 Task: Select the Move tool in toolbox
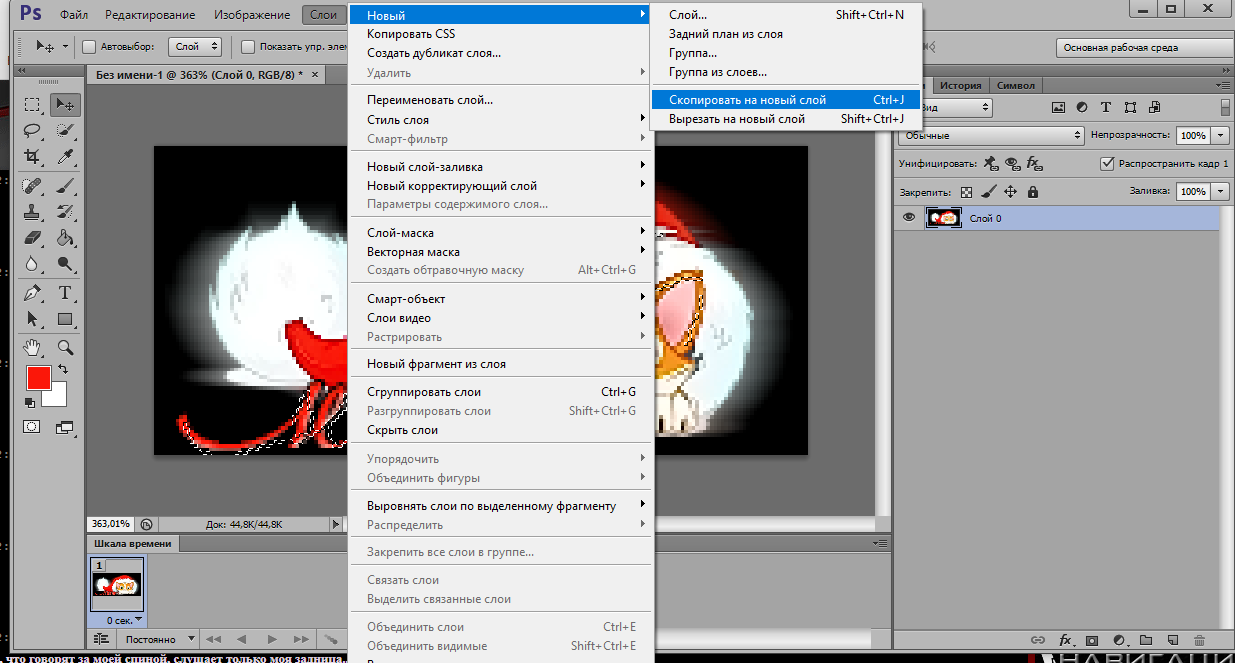pyautogui.click(x=65, y=104)
